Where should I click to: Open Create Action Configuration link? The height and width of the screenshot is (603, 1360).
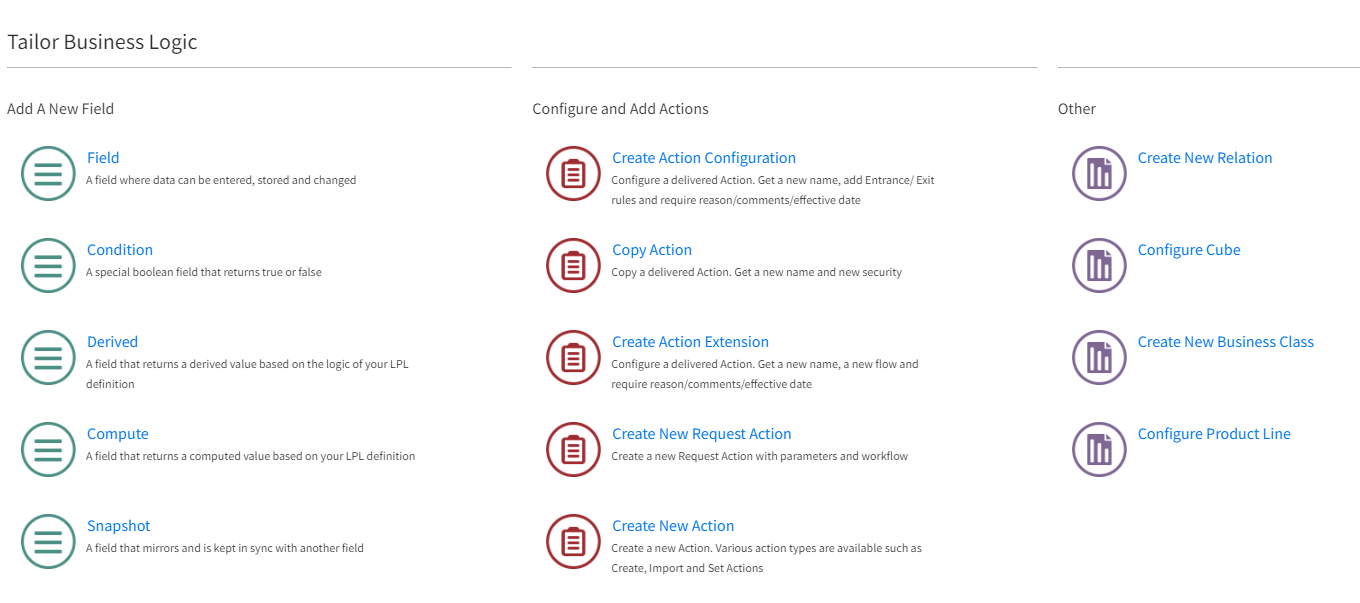point(704,158)
